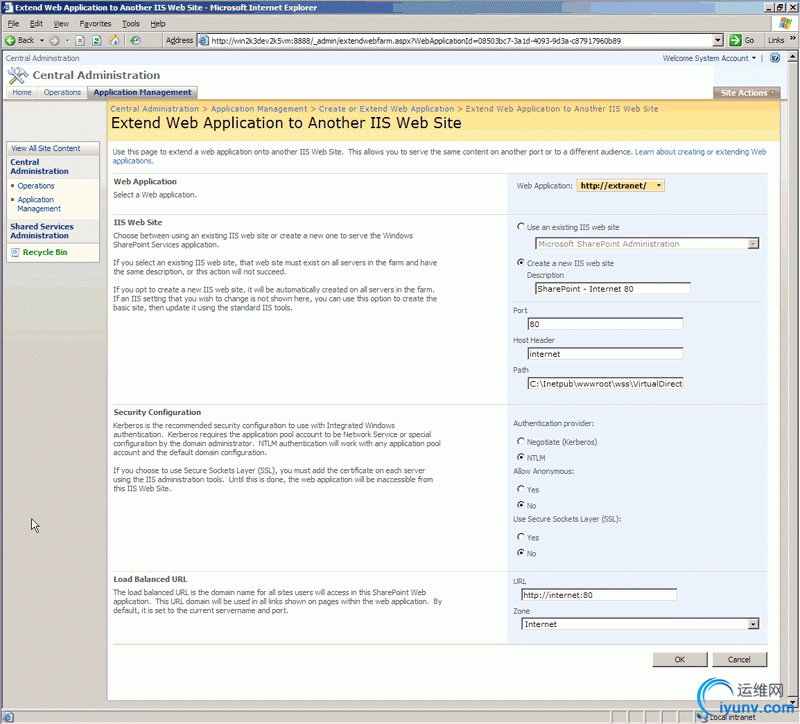This screenshot has width=800, height=724.
Task: Switch to the Home tab
Action: point(22,92)
